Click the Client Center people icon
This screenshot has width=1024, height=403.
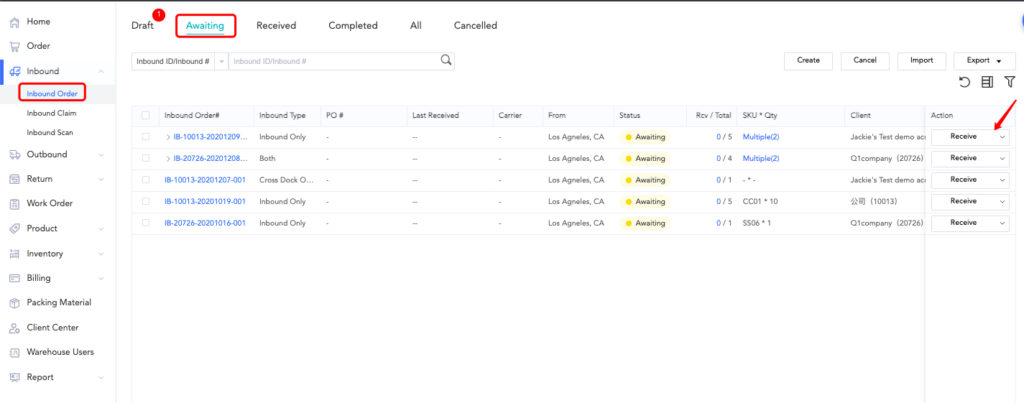(x=14, y=328)
